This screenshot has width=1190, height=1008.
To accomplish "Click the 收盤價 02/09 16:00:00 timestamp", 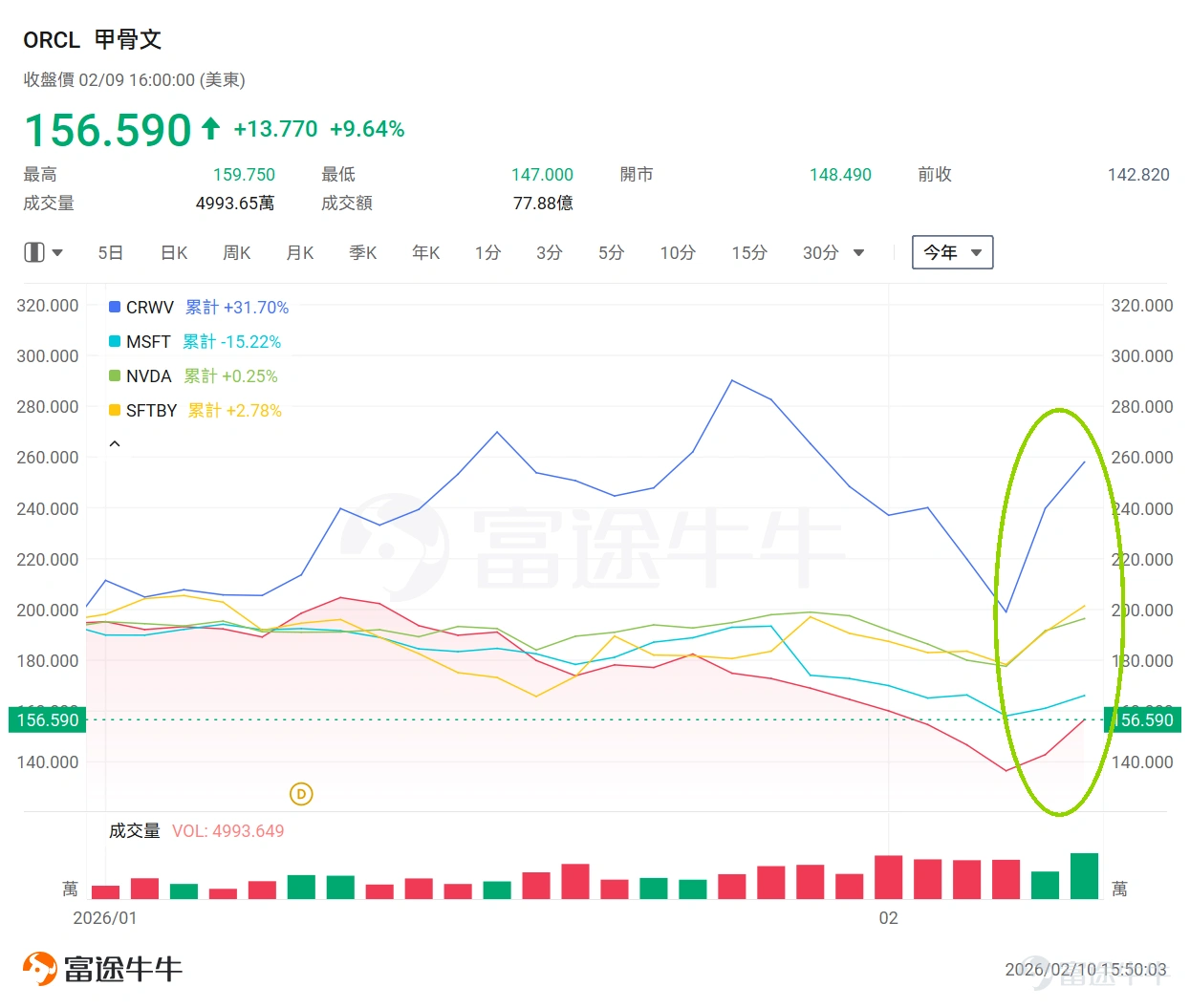I will [x=134, y=80].
